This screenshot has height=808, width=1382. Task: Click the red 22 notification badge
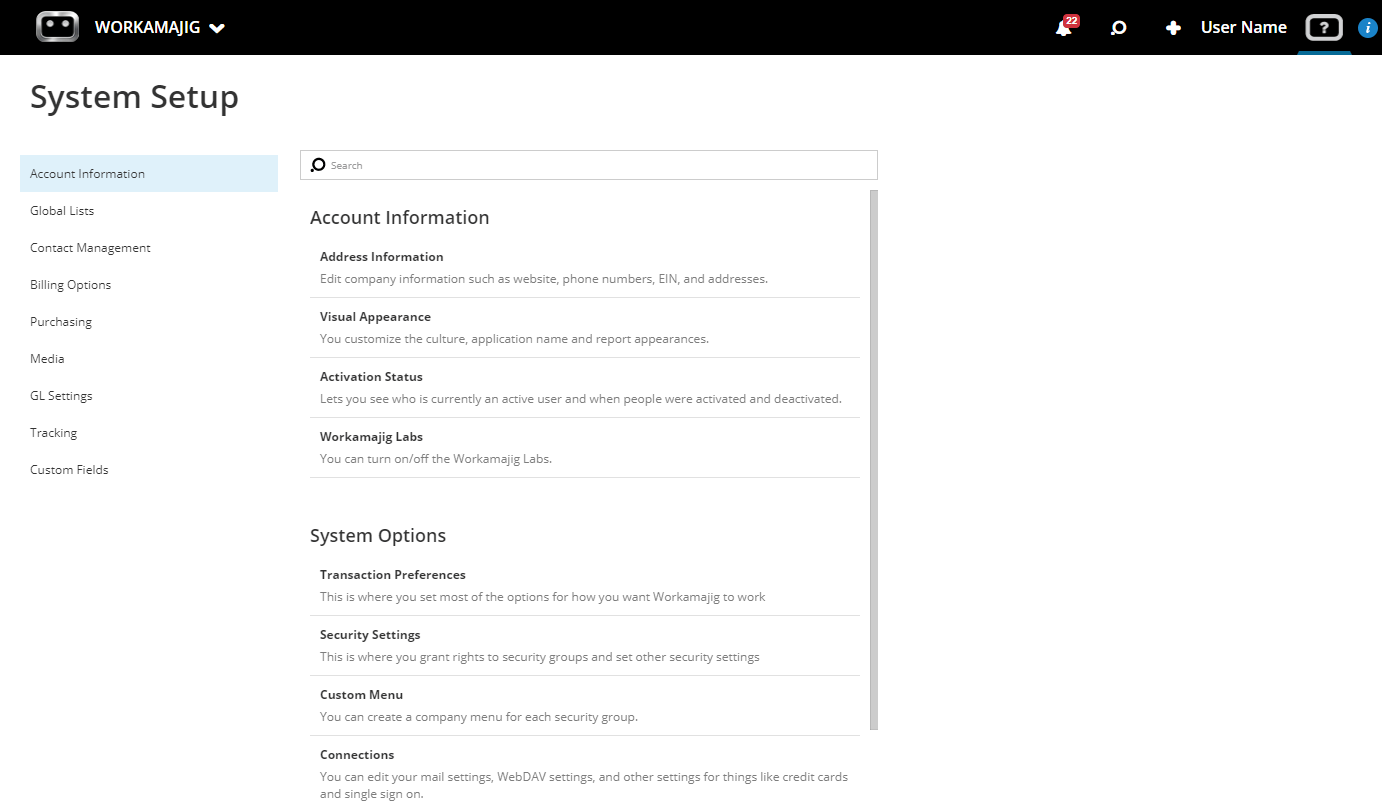coord(1072,20)
